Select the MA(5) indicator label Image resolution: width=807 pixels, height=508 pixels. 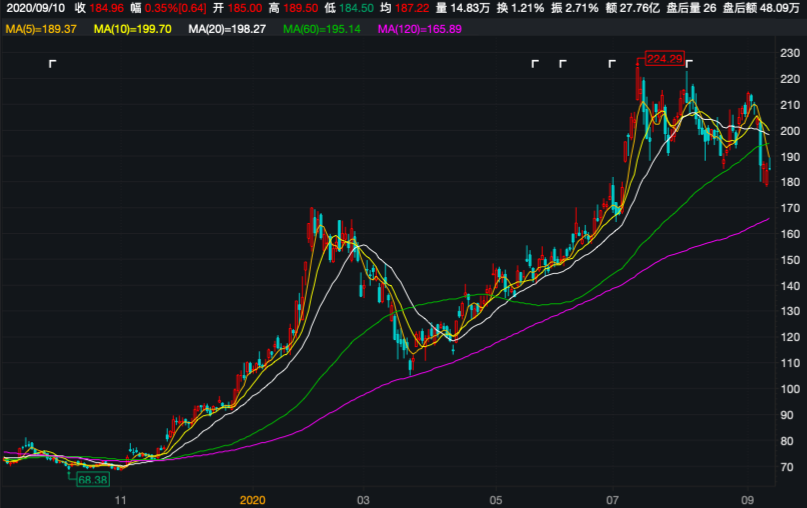click(41, 29)
